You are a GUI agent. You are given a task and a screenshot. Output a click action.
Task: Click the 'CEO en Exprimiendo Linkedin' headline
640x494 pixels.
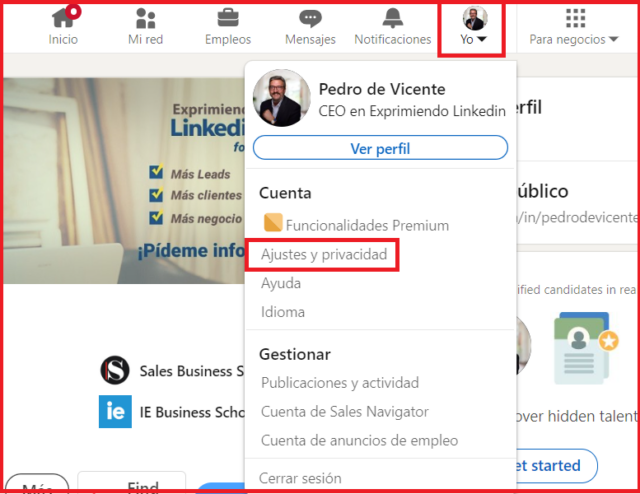pyautogui.click(x=412, y=111)
